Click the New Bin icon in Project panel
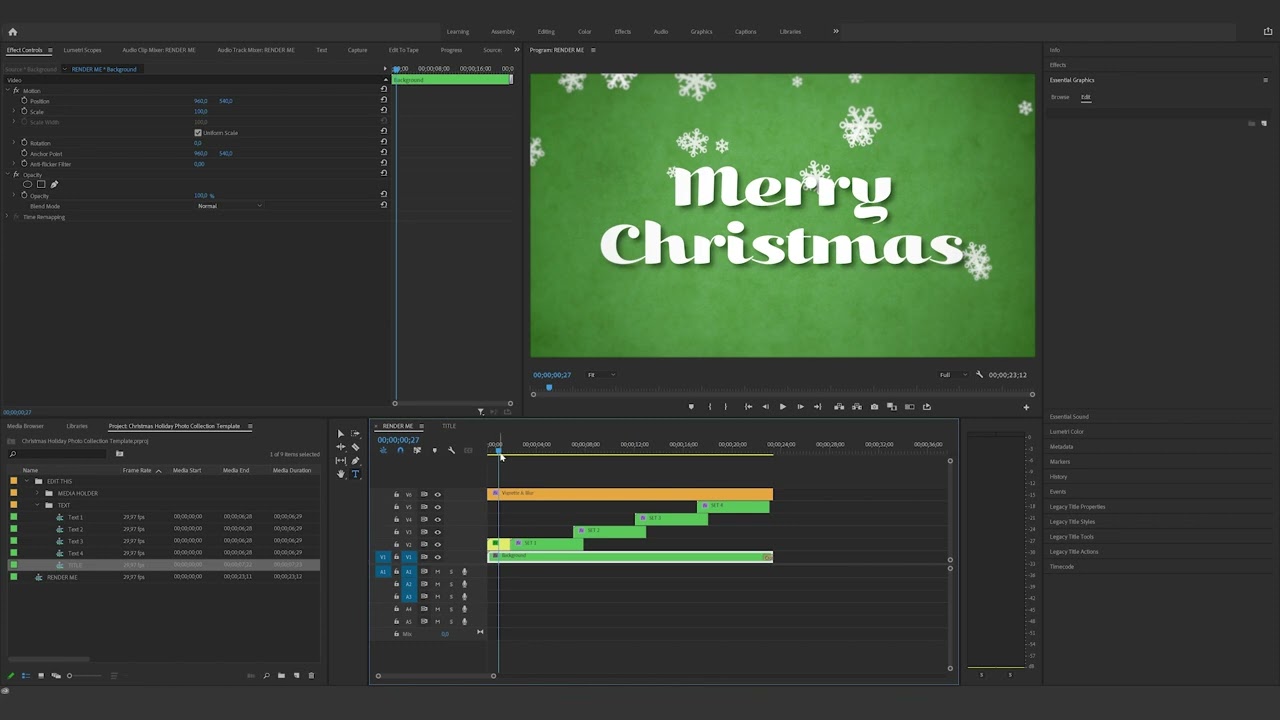1280x720 pixels. (281, 676)
